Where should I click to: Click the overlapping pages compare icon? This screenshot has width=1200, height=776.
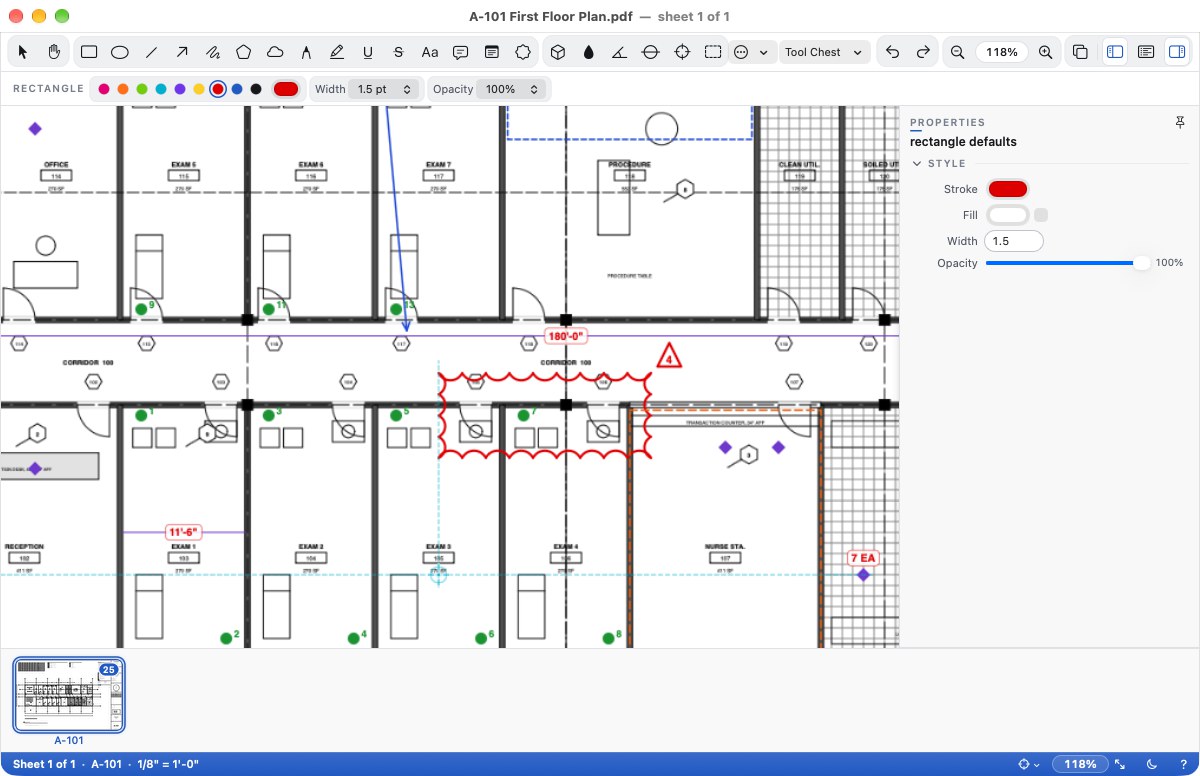tap(1080, 52)
